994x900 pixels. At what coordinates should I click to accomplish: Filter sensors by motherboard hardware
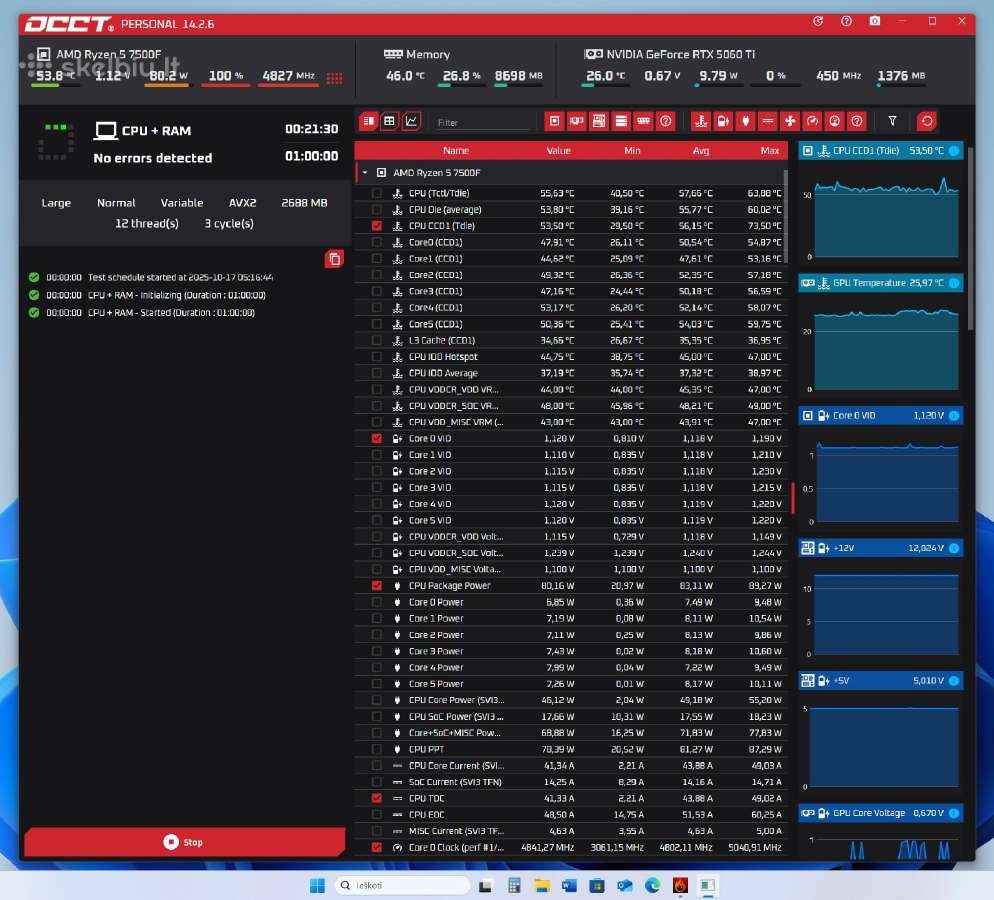599,121
